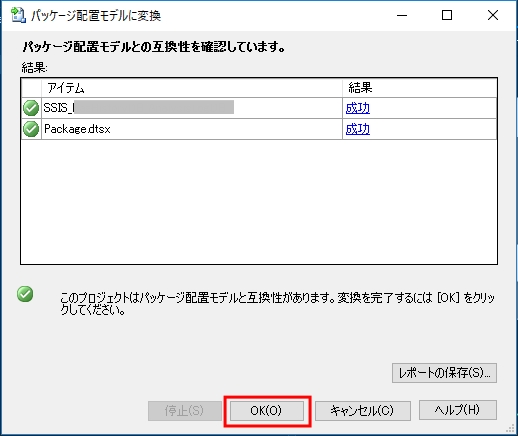Click green check icon beside SSIS_ row

tap(31, 108)
